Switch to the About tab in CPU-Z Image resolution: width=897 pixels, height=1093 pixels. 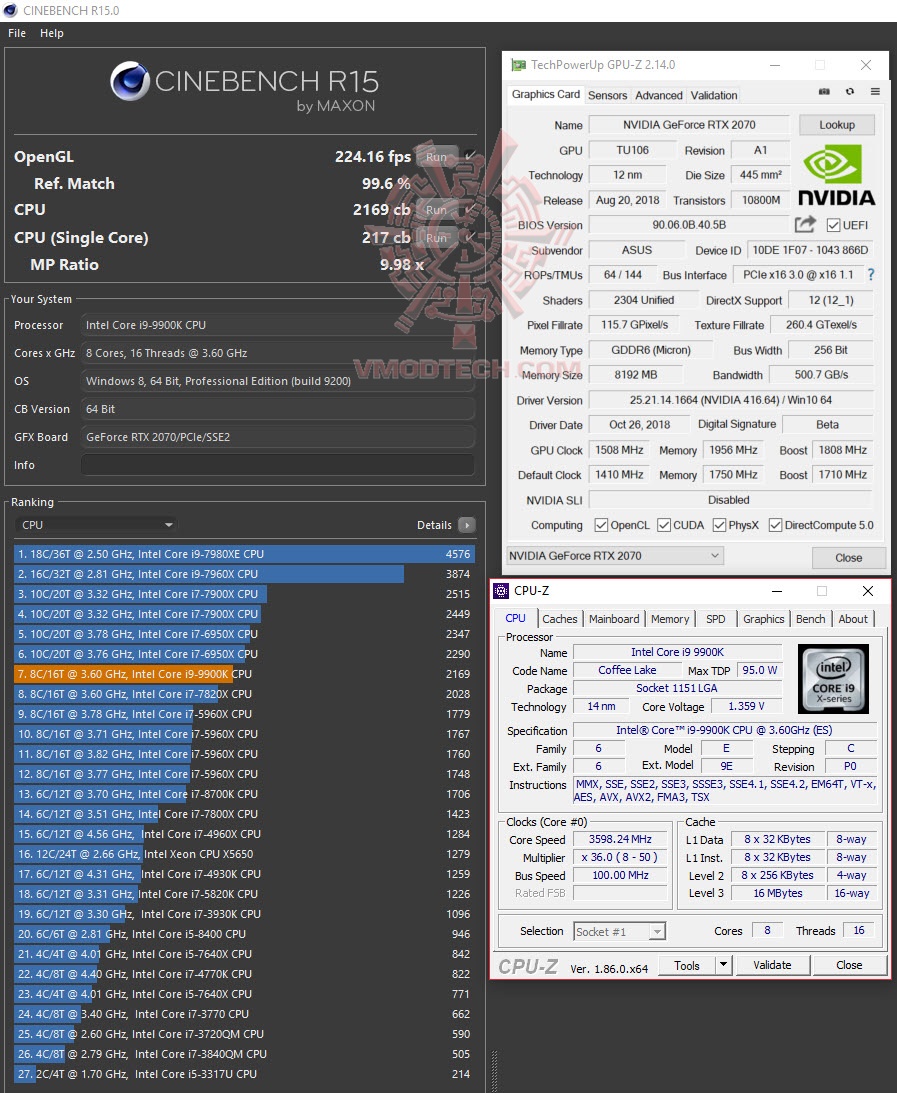click(x=853, y=619)
